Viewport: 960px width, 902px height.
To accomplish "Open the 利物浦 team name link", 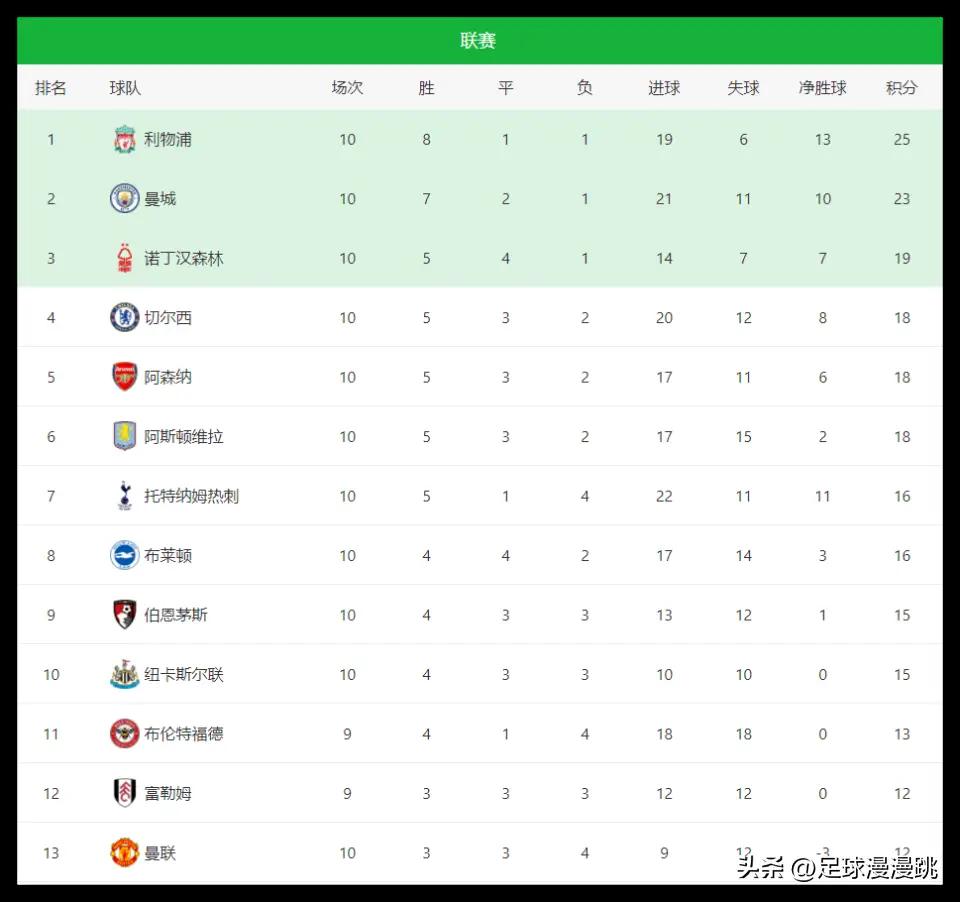I will pos(168,140).
